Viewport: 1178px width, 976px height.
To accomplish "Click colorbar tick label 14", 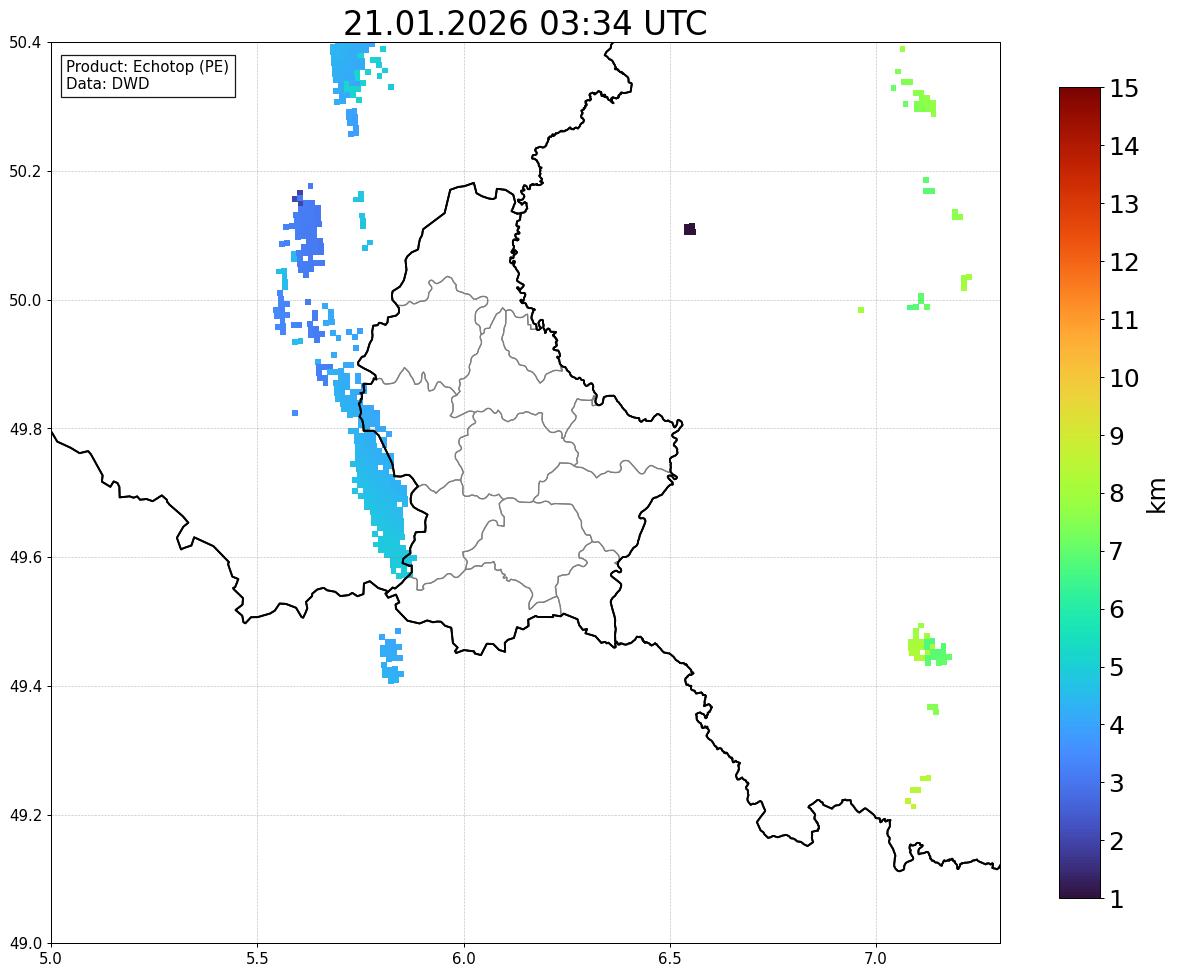I will tap(1124, 147).
